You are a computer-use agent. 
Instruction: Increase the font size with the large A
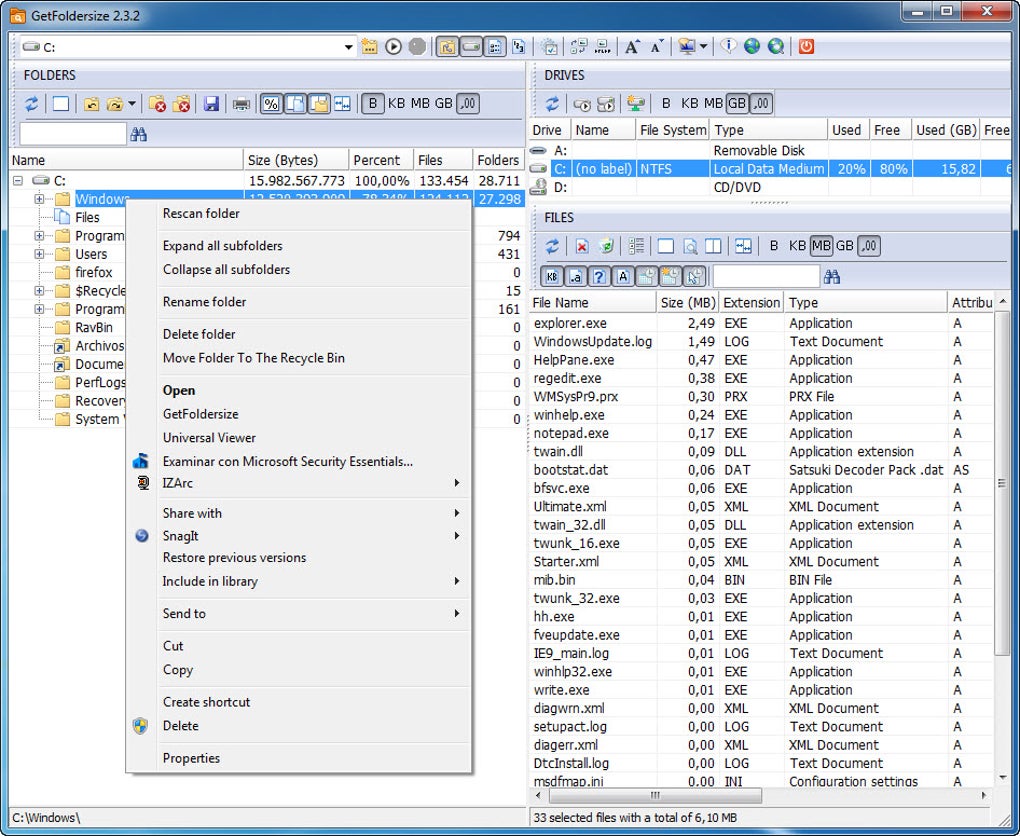[x=632, y=47]
